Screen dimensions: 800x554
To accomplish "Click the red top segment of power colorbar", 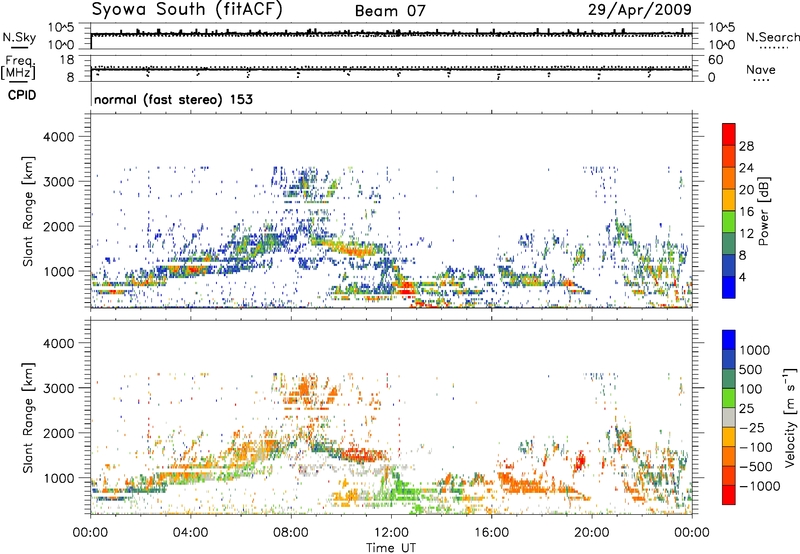I will pos(729,134).
